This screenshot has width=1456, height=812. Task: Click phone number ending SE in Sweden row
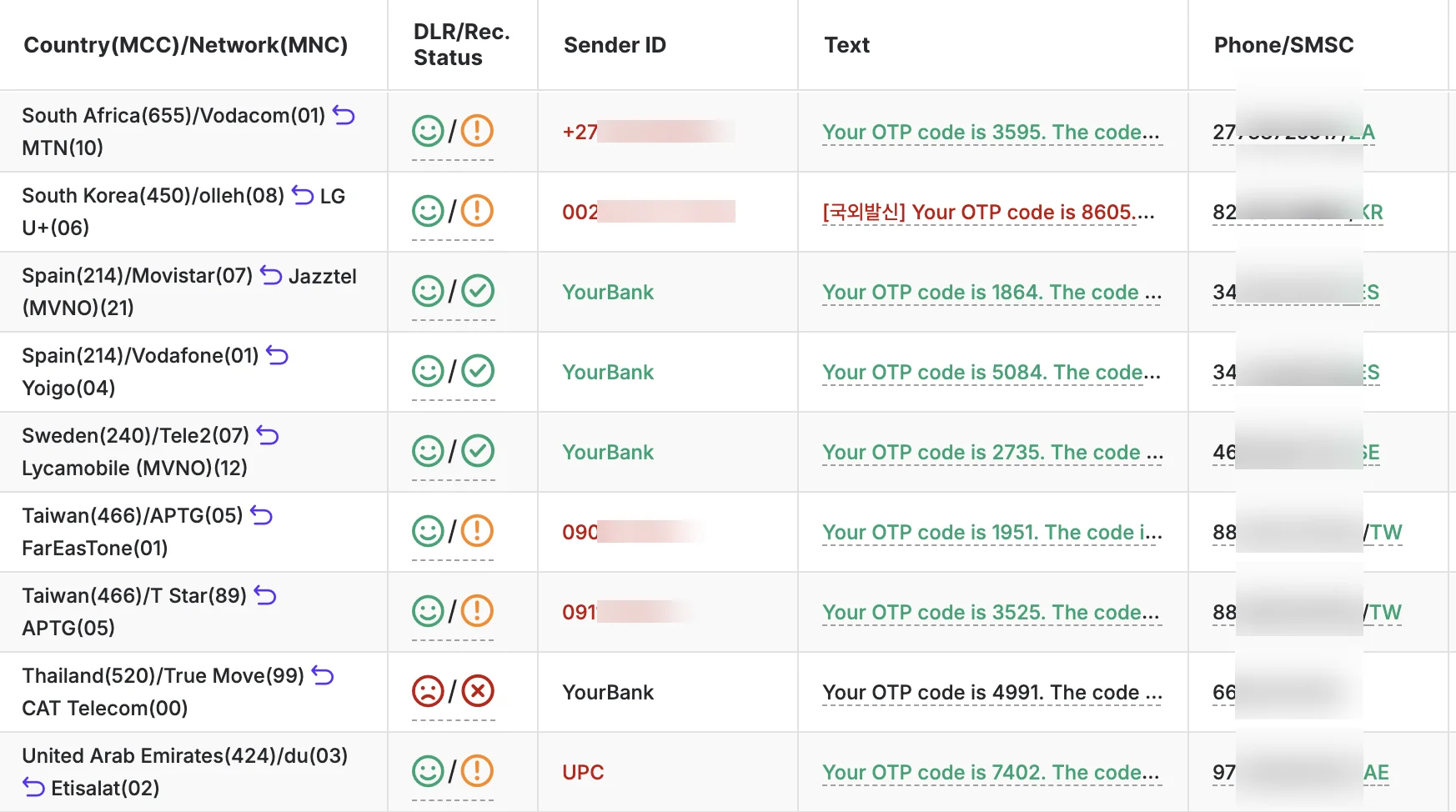pos(1296,452)
